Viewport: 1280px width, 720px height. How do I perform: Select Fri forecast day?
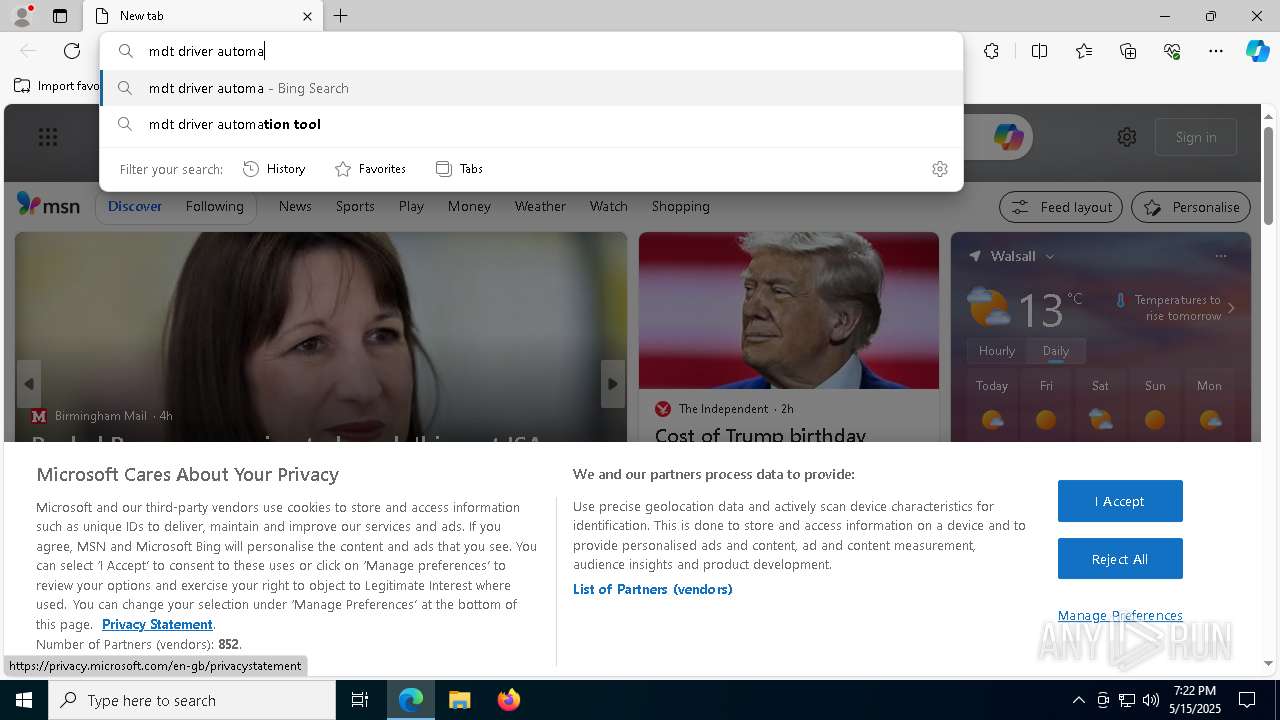coord(1046,405)
